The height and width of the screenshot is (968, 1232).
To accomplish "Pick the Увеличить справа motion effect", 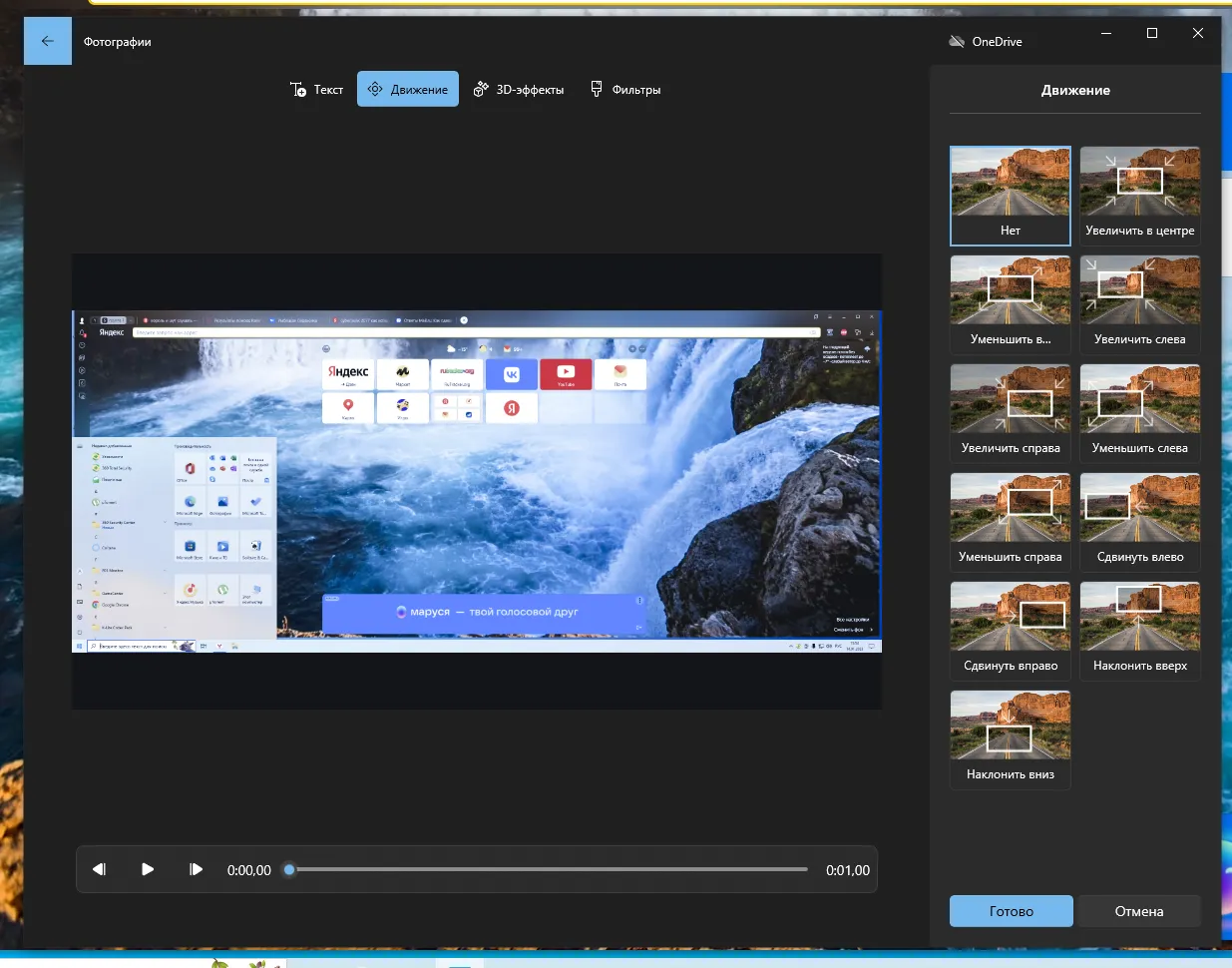I will click(x=1010, y=413).
